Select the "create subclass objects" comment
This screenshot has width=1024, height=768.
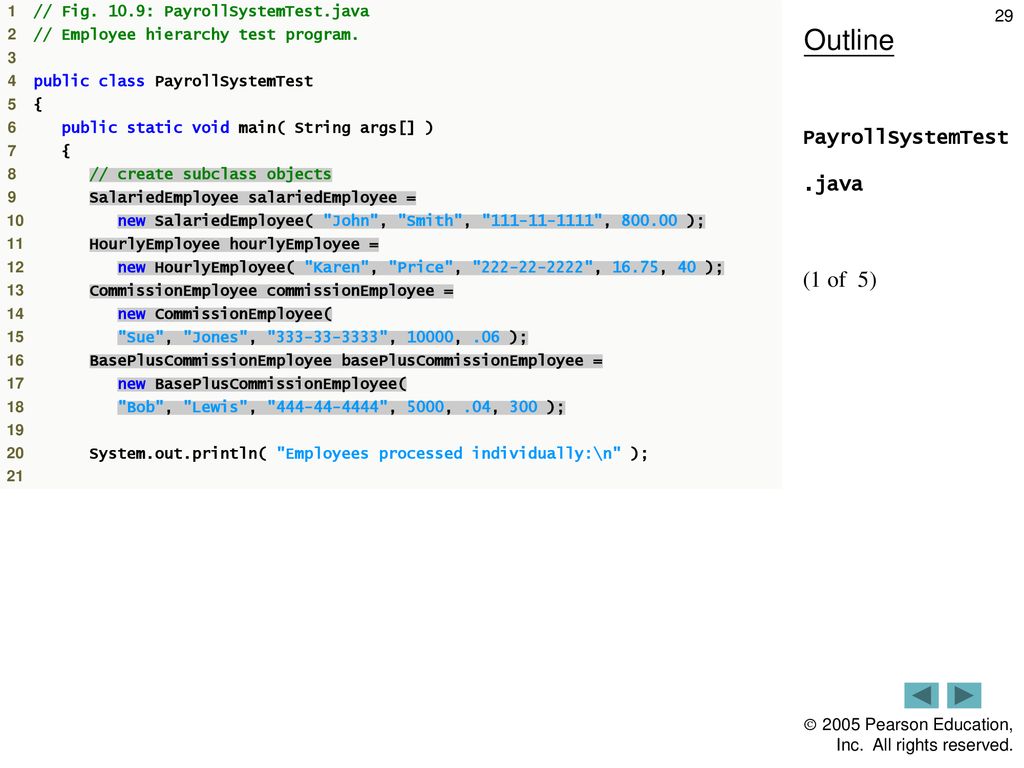[x=210, y=174]
